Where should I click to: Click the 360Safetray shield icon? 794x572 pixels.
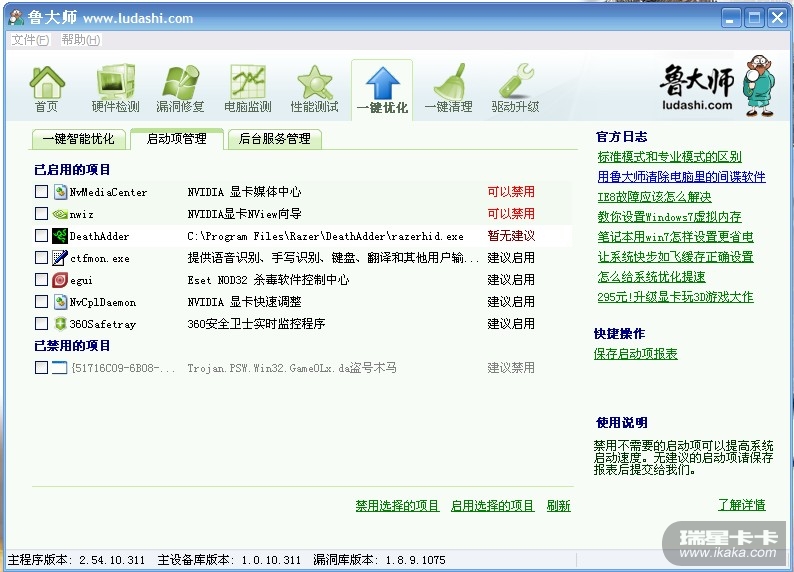(60, 324)
